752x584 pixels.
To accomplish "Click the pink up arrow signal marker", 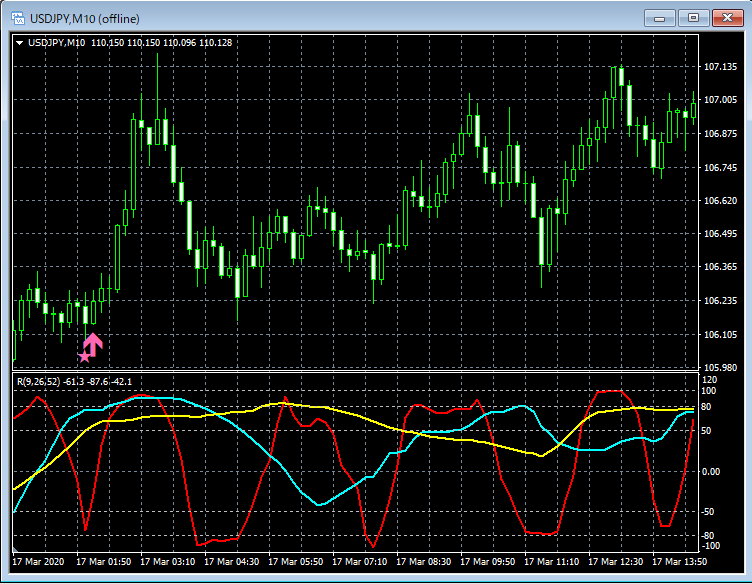I will pos(93,345).
